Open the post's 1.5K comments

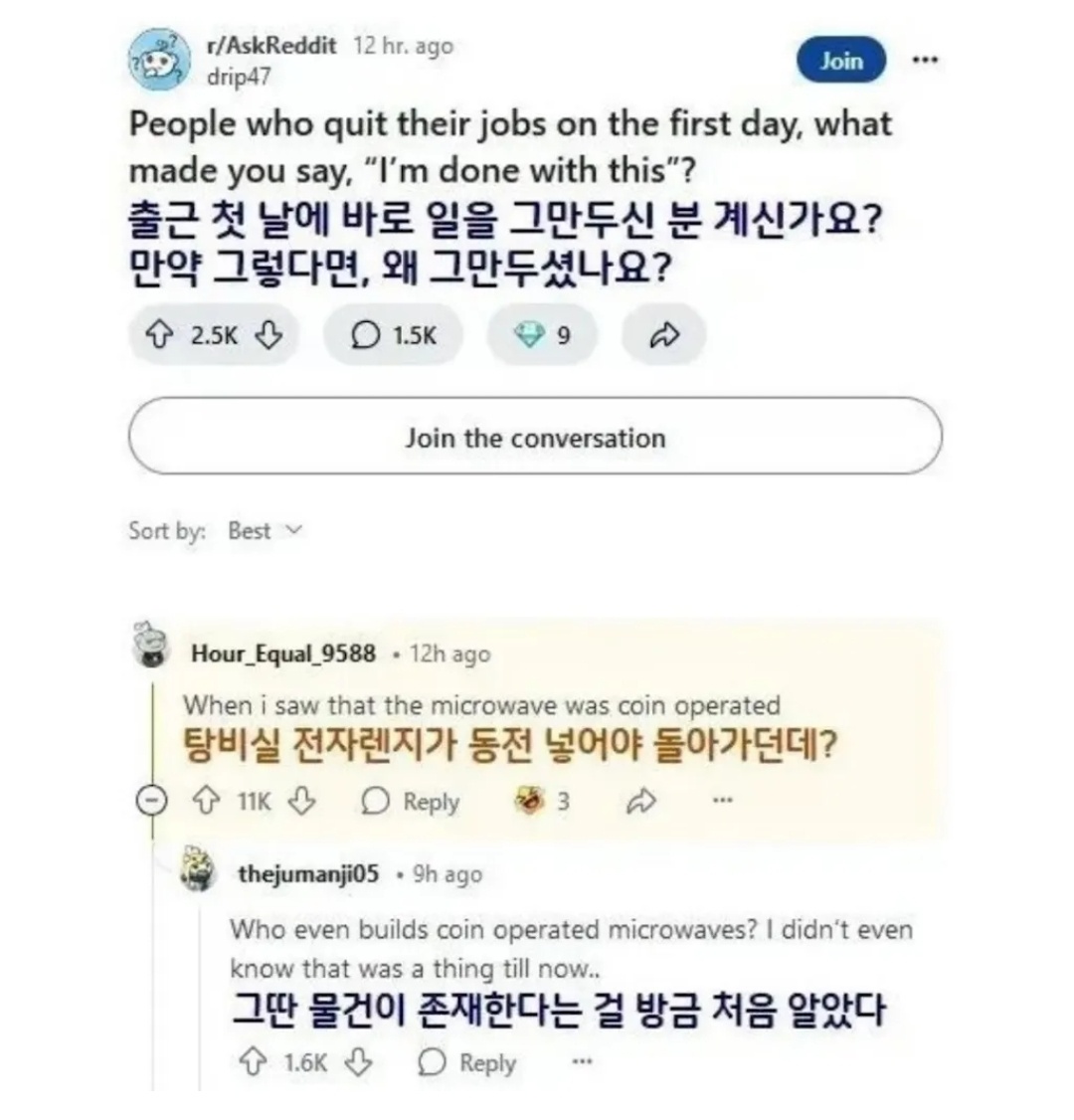(x=394, y=335)
